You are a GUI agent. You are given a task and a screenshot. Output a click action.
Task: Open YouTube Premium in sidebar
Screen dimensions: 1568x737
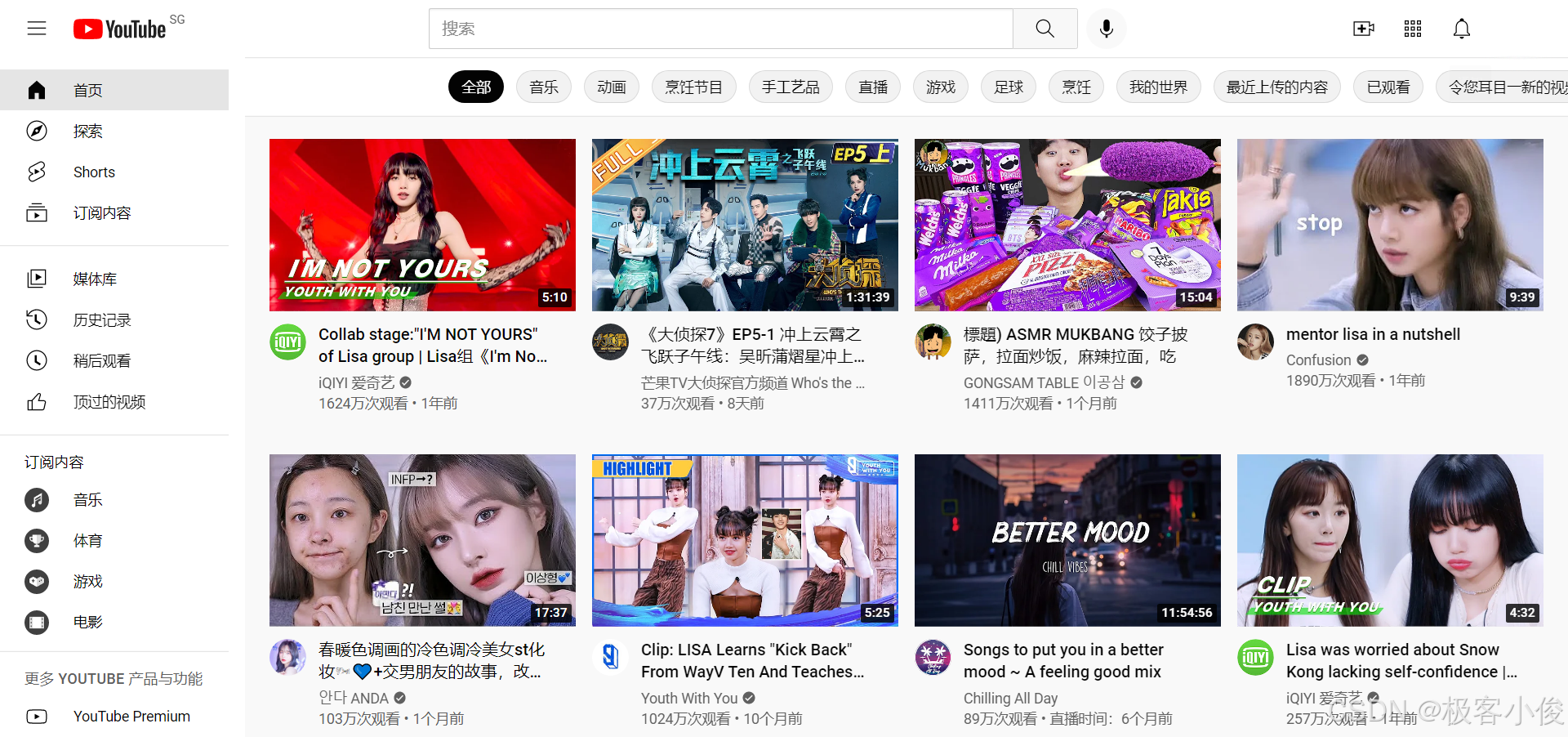[114, 716]
